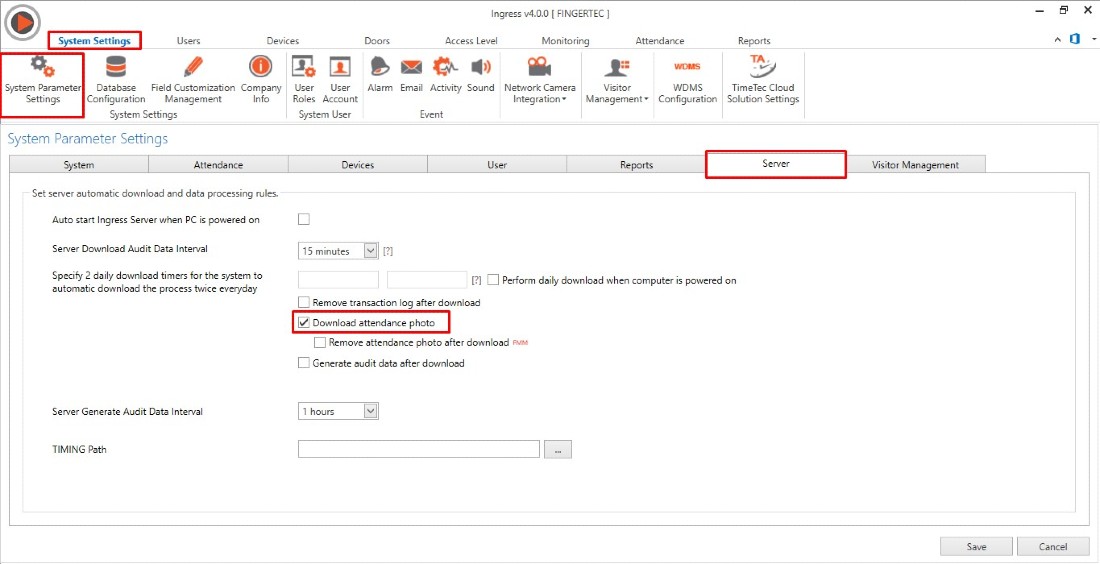Switch to the Monitoring ribbon tab

pos(565,41)
